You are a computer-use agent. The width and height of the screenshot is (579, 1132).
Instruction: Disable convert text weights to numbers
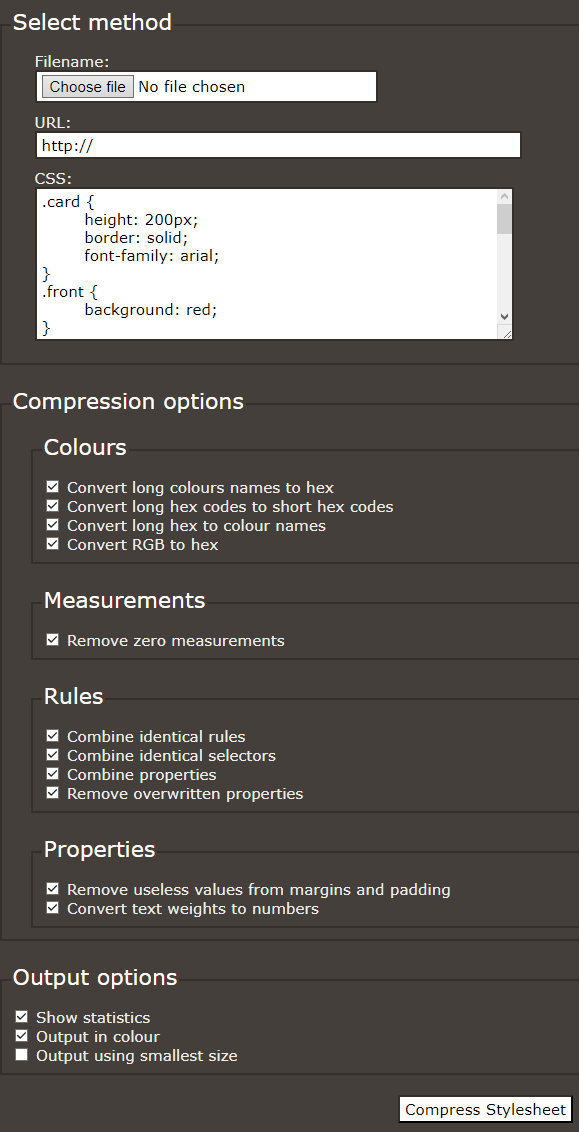(x=52, y=908)
